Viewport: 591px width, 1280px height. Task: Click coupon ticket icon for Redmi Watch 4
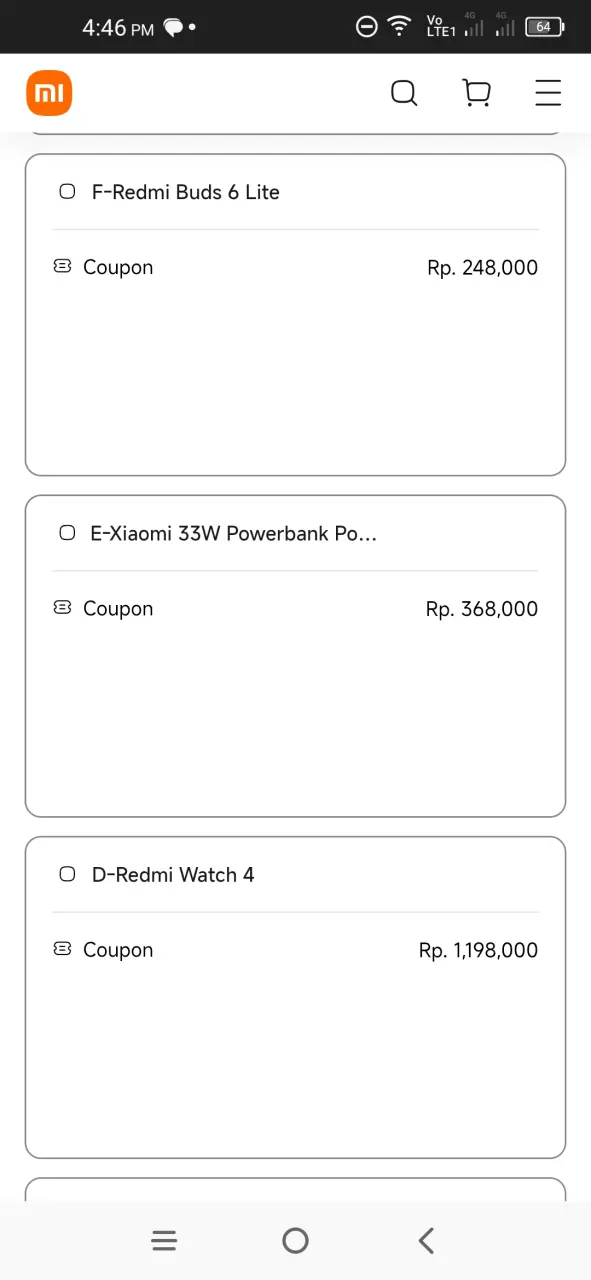point(62,949)
